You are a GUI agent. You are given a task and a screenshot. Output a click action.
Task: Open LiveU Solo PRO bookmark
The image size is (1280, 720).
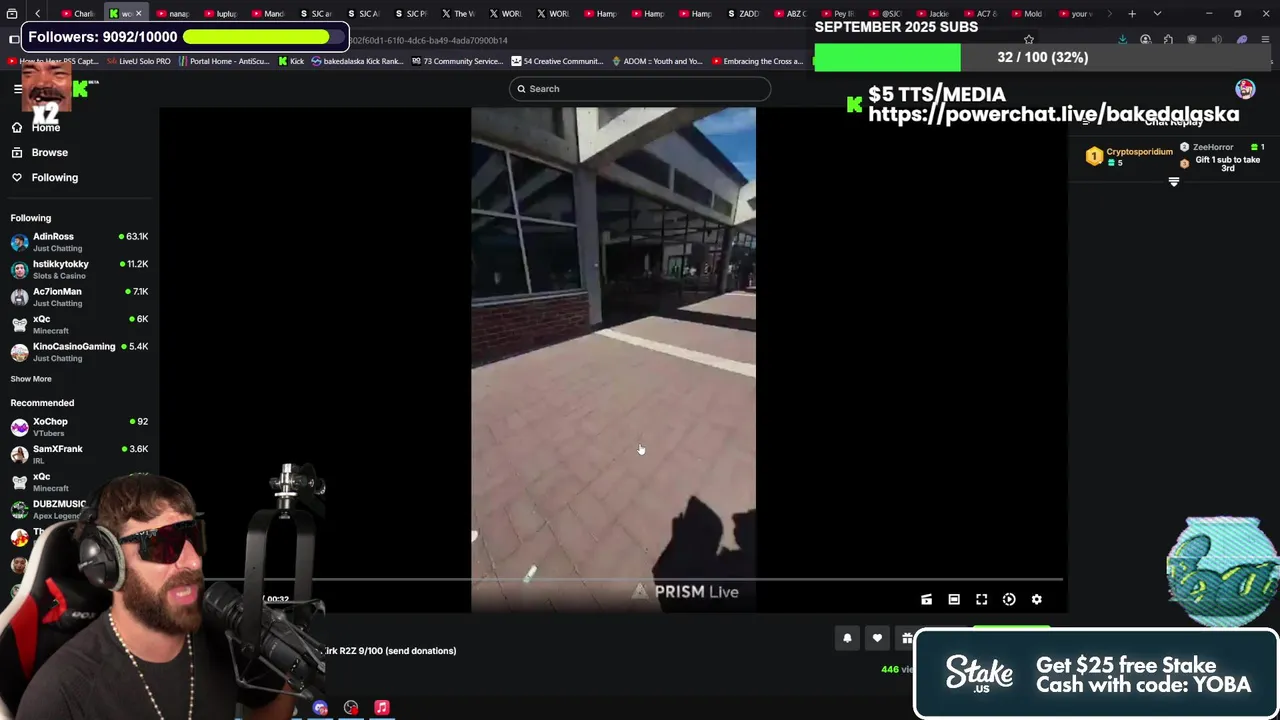pos(139,61)
